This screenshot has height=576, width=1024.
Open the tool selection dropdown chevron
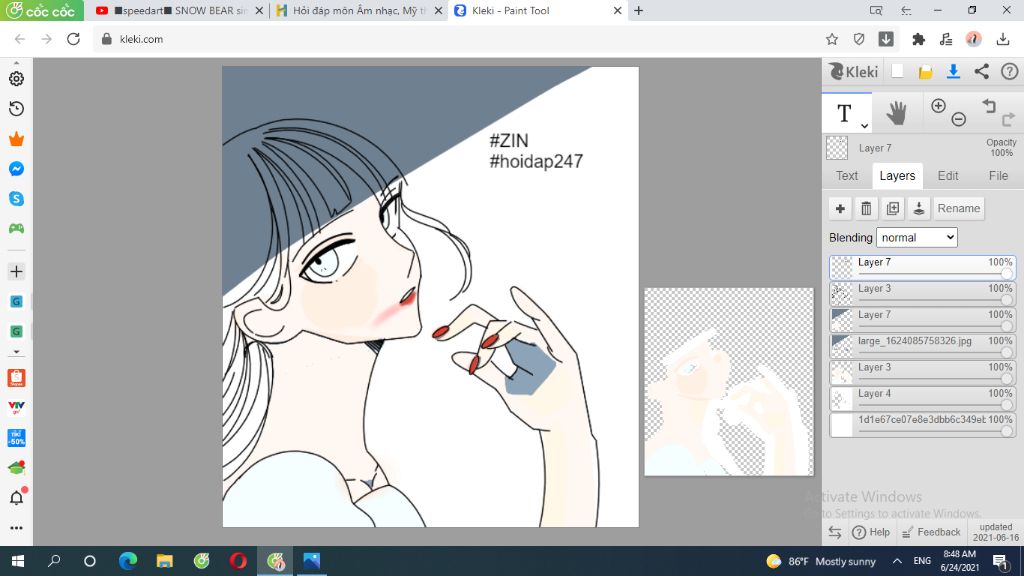864,125
